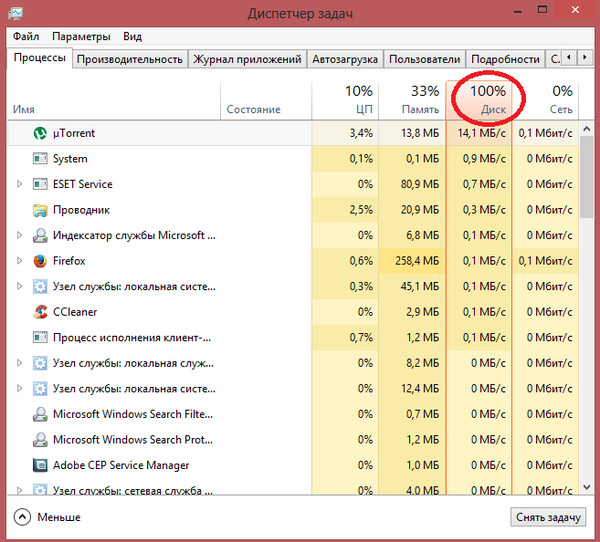The width and height of the screenshot is (600, 542).
Task: Expand the Firefox process group
Action: coord(20,261)
